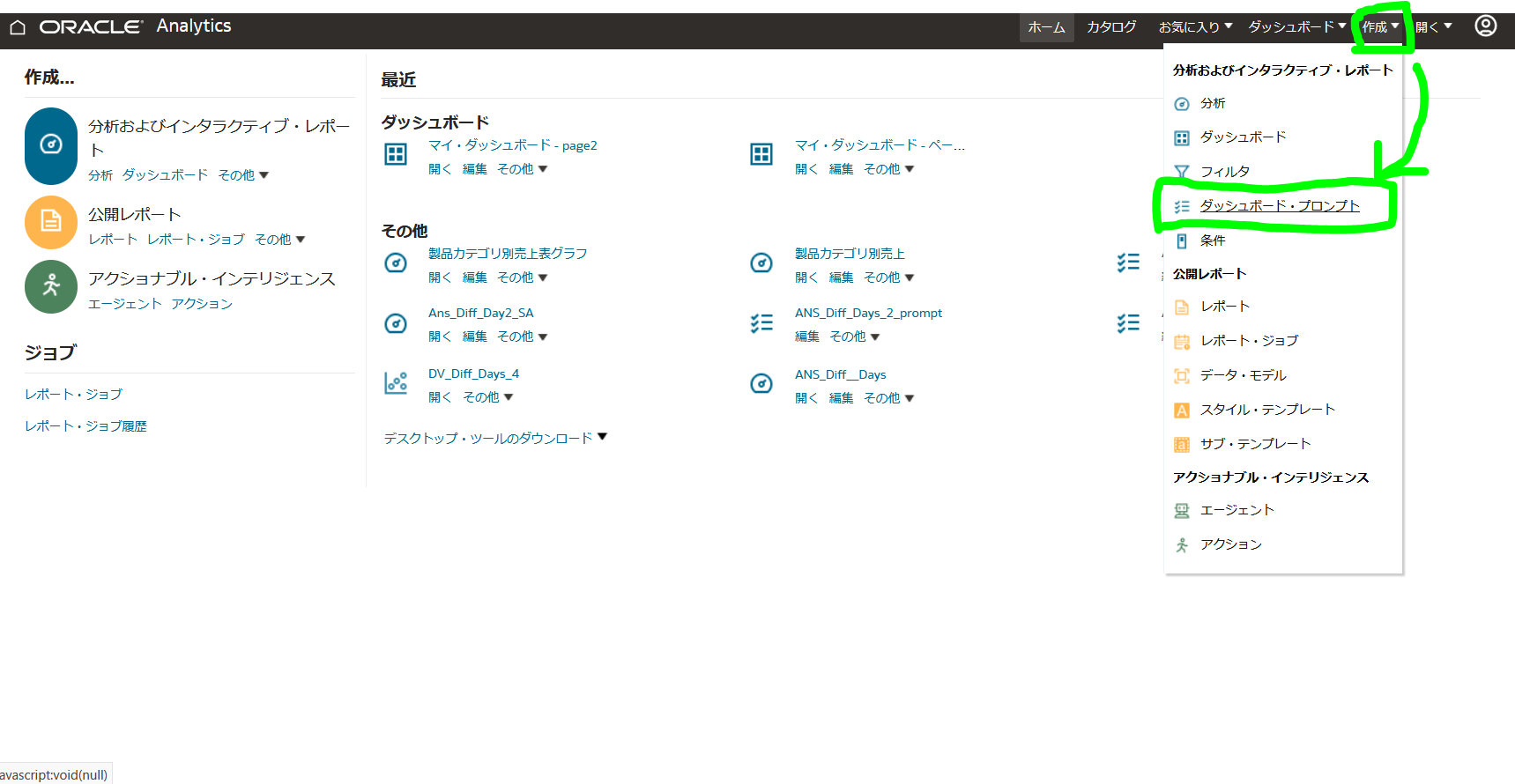Click the エージェント icon in the menu
Viewport: 1515px width, 784px height.
[1182, 511]
